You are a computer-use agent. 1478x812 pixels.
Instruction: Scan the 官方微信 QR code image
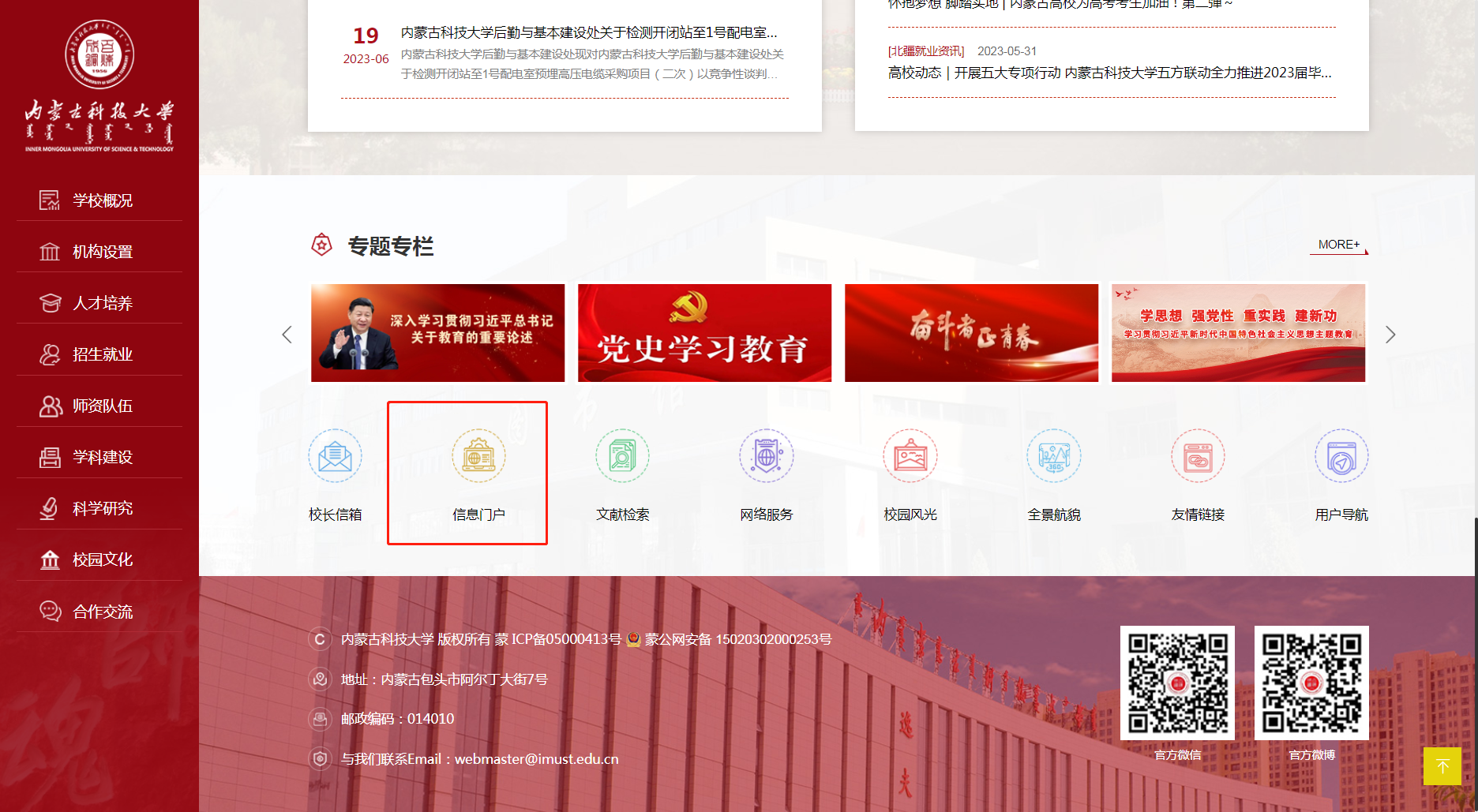point(1176,683)
